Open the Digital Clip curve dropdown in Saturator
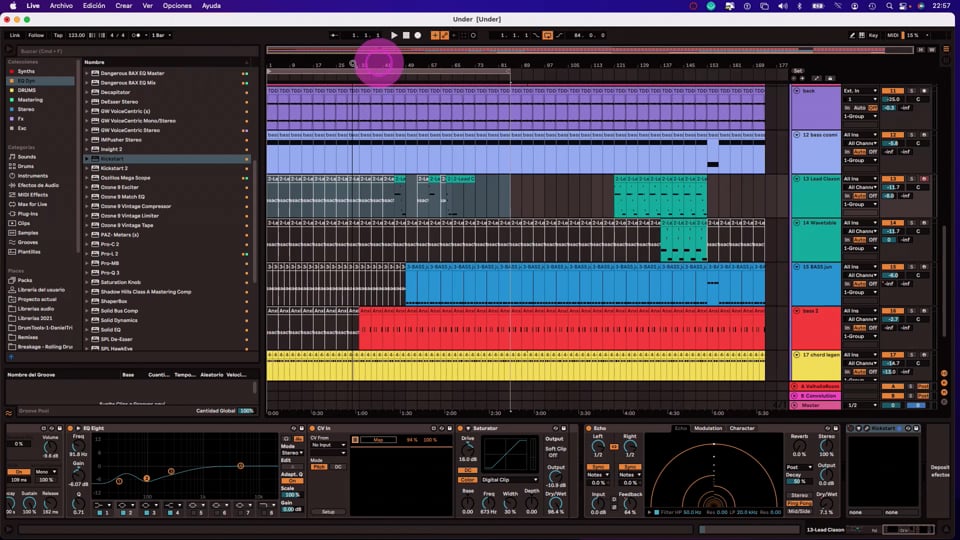Viewport: 960px width, 540px height. click(510, 480)
